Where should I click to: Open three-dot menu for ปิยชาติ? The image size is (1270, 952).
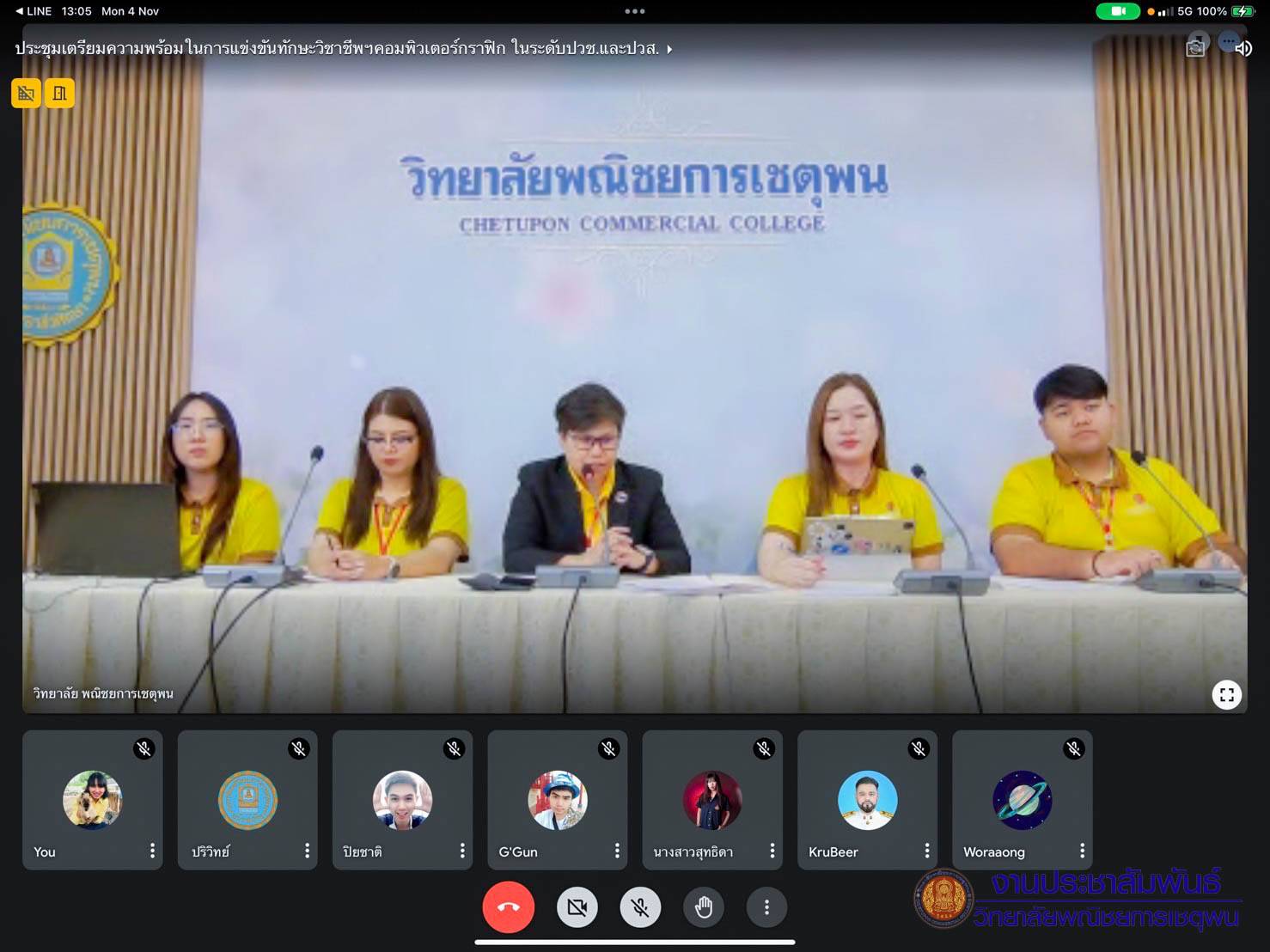462,851
